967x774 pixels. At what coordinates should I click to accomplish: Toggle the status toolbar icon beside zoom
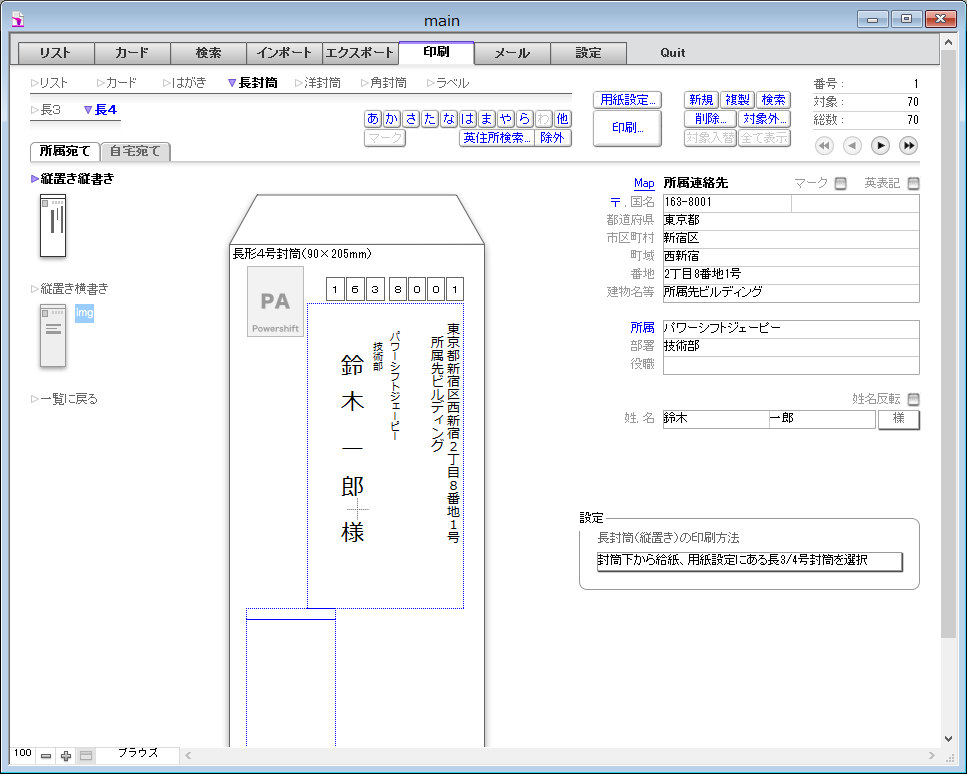pos(86,756)
